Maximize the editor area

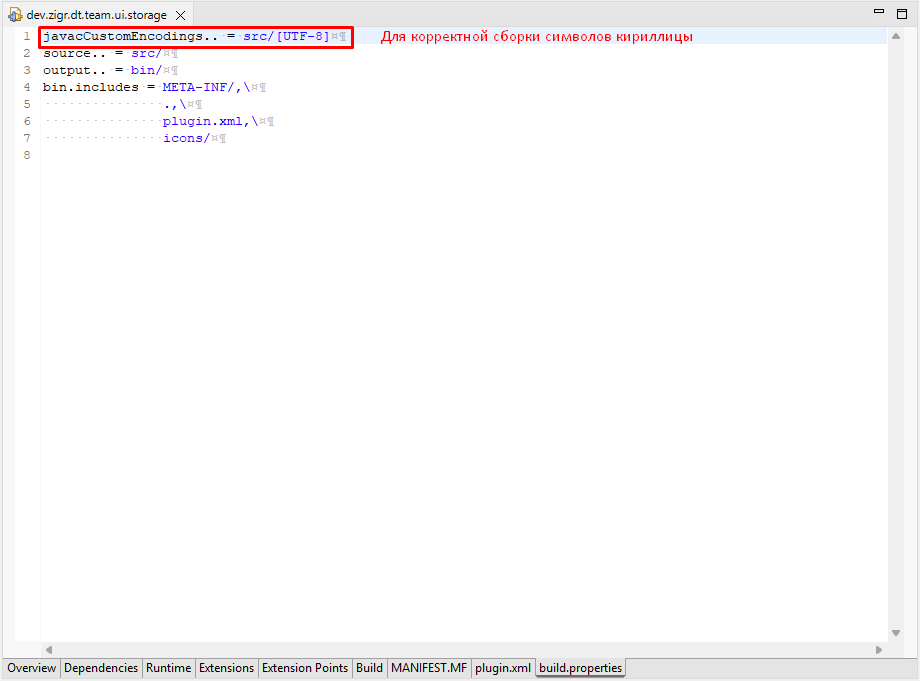pos(902,14)
